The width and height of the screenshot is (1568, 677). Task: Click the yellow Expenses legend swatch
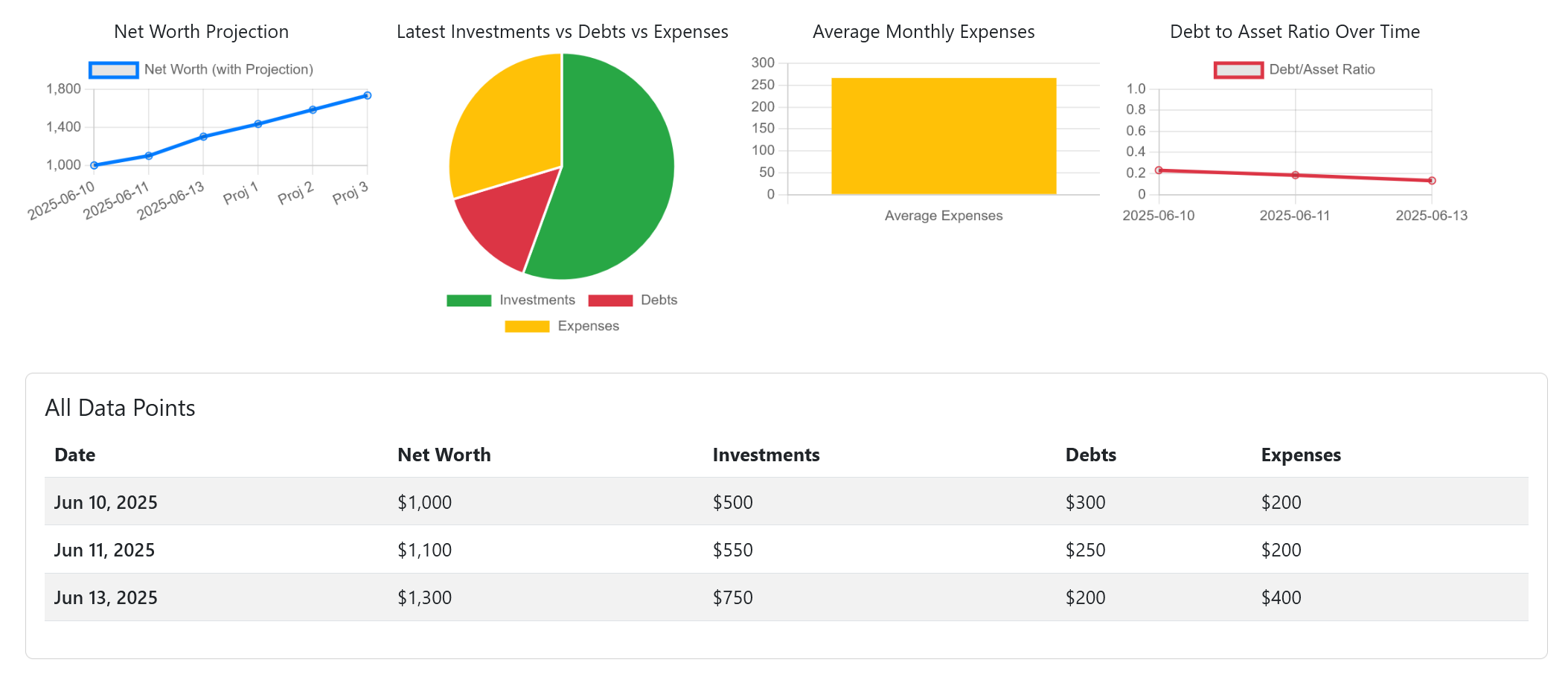point(527,327)
